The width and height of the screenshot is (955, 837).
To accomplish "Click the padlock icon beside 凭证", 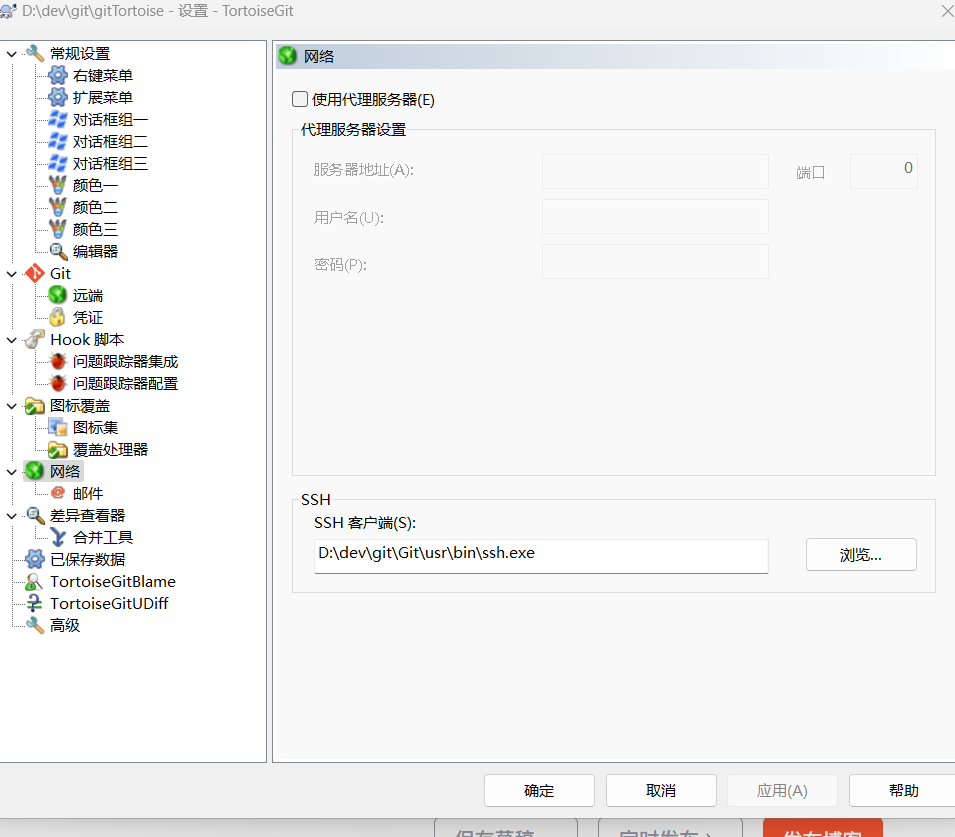I will coord(58,317).
